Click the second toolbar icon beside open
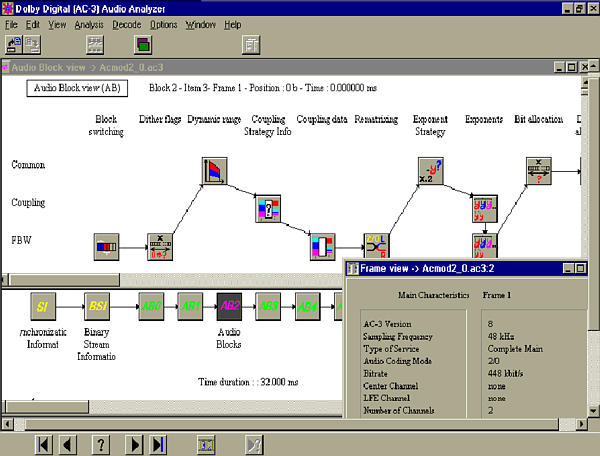Viewport: 600px width, 456px height. (32, 44)
